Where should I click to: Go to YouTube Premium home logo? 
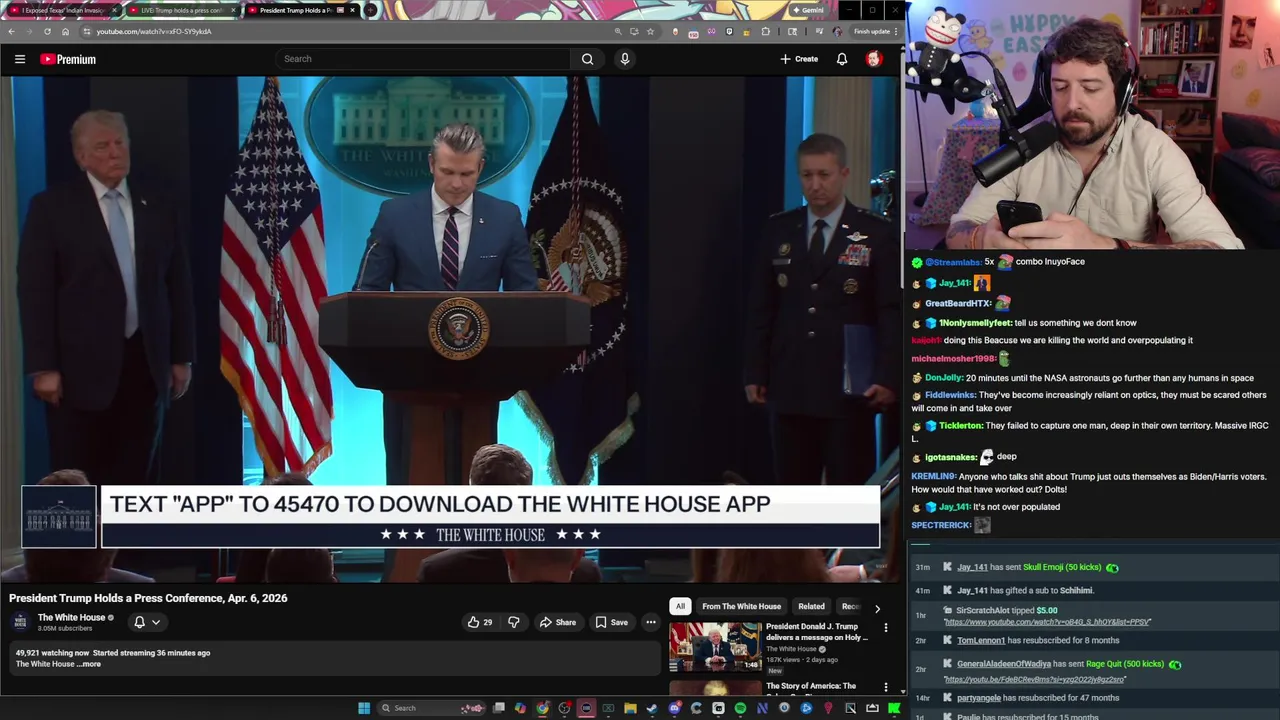pyautogui.click(x=68, y=59)
